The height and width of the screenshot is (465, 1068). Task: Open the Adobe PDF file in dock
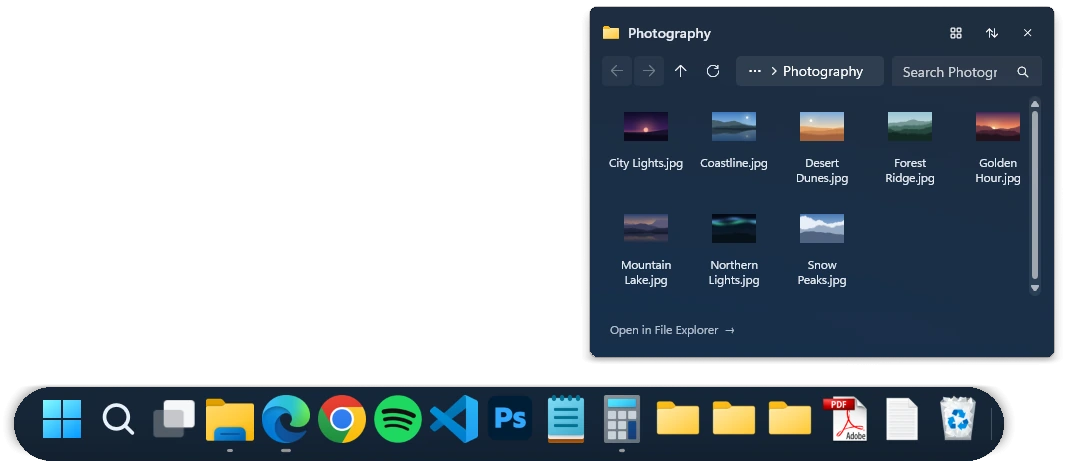(845, 419)
